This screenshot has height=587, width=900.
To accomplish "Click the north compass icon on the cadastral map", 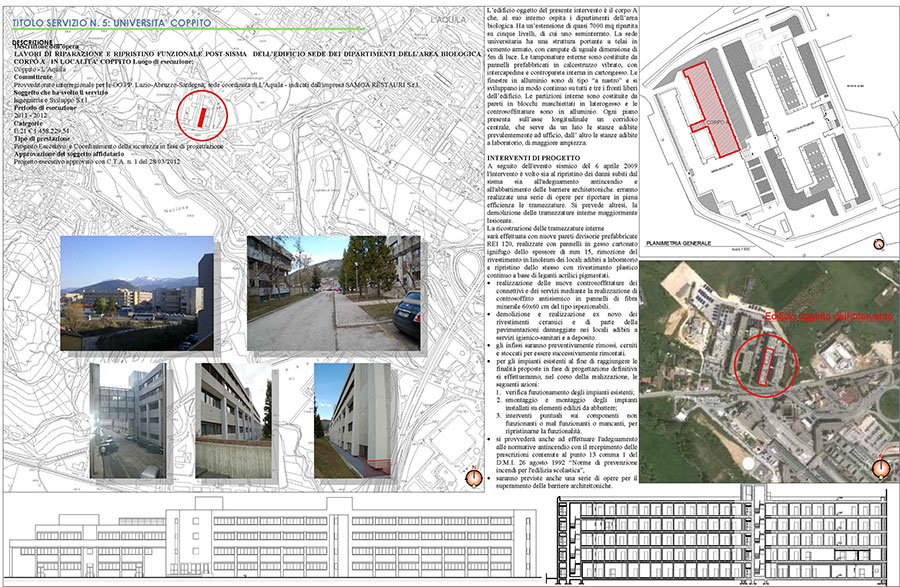I will (x=474, y=477).
